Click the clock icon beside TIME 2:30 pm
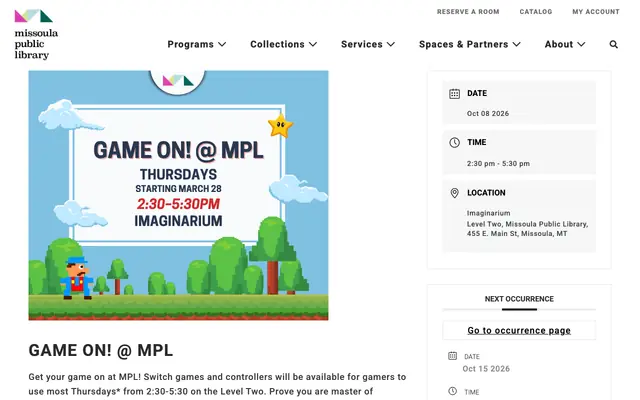The width and height of the screenshot is (640, 400). click(454, 142)
